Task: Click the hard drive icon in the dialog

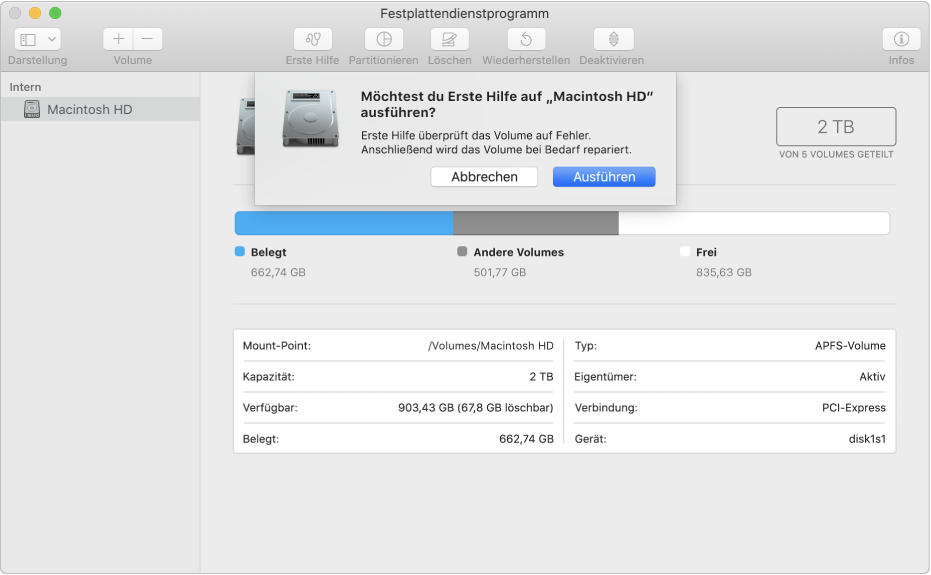Action: point(311,118)
